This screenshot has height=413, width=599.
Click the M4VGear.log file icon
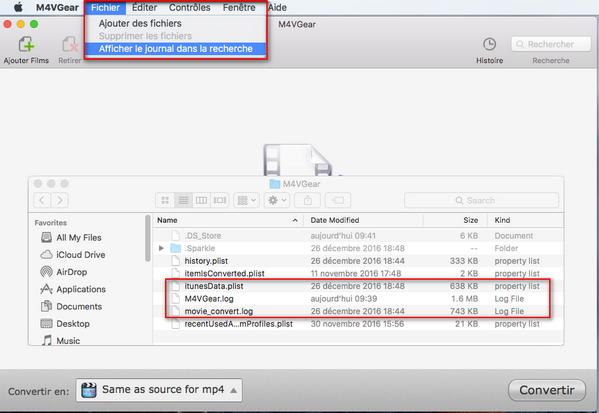pyautogui.click(x=175, y=299)
